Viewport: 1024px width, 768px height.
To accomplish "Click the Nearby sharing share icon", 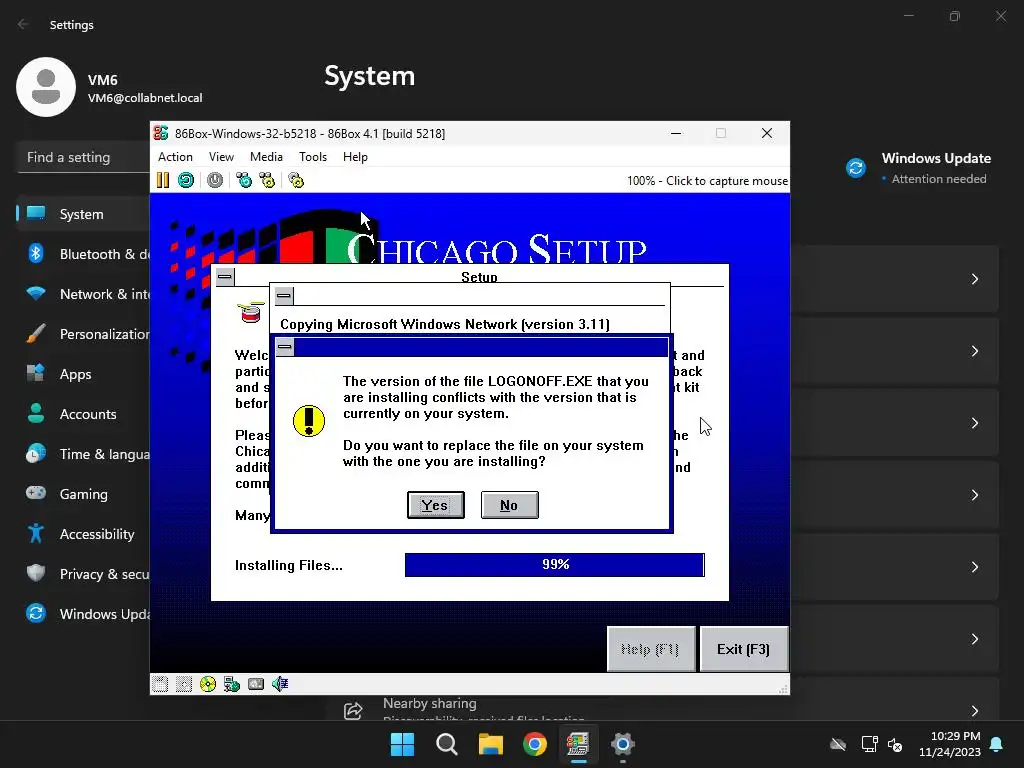I will click(353, 711).
